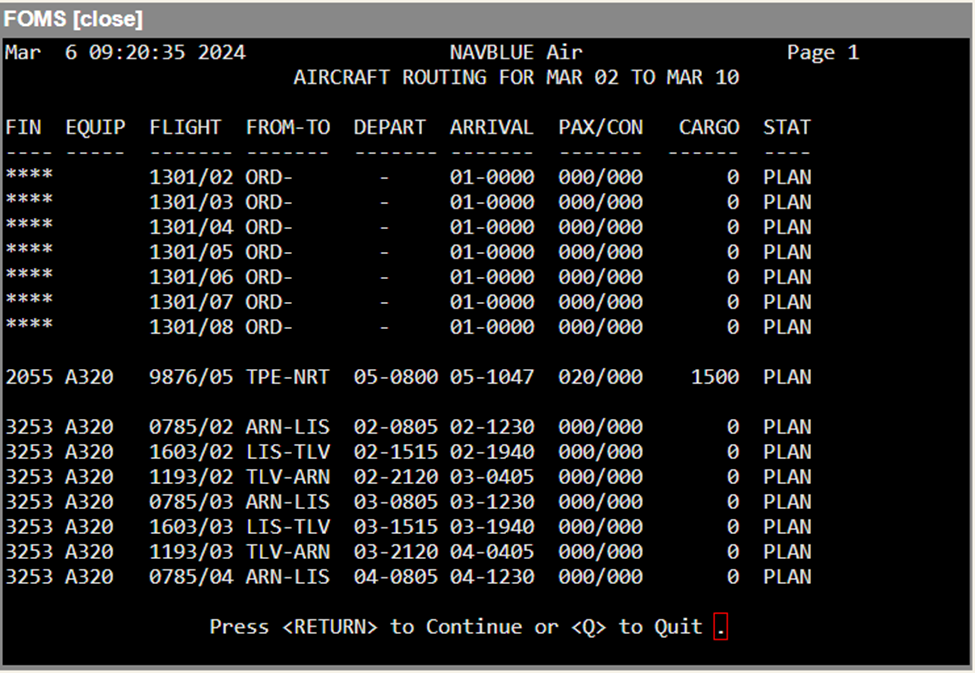Click the PAX/CON column header
This screenshot has height=673, width=975.
point(600,127)
